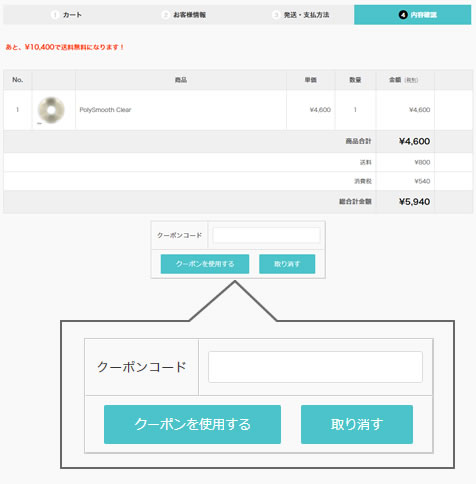Image resolution: width=476 pixels, height=484 pixels.
Task: Click step number 1 circle icon
Action: click(55, 15)
